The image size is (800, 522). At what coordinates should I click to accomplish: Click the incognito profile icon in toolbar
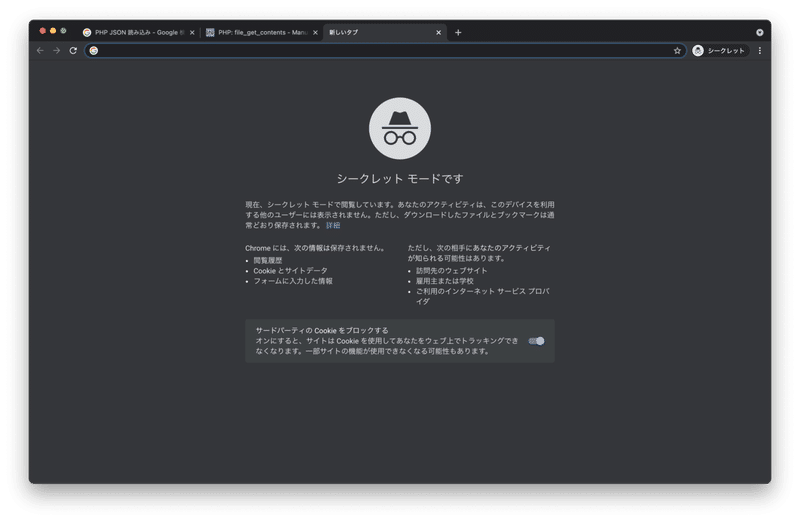[698, 51]
